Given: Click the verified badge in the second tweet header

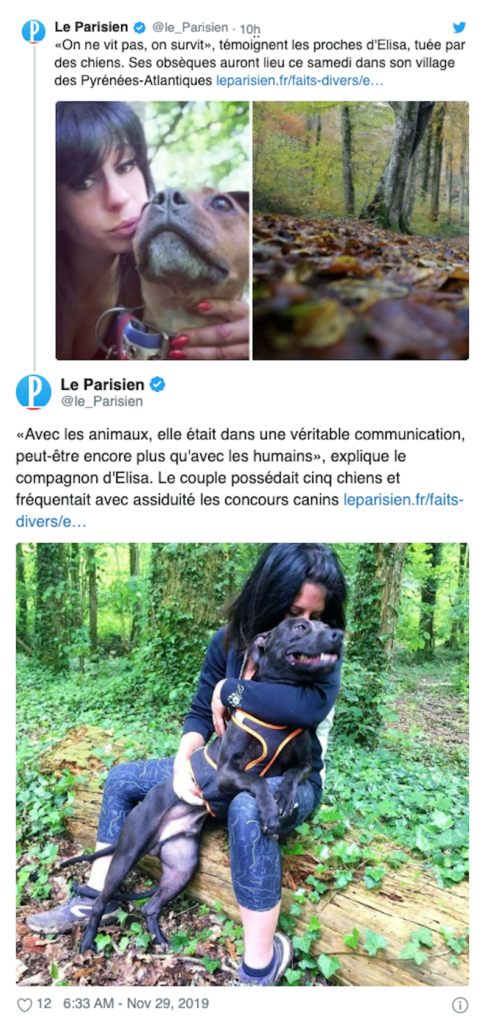Looking at the screenshot, I should tap(157, 384).
